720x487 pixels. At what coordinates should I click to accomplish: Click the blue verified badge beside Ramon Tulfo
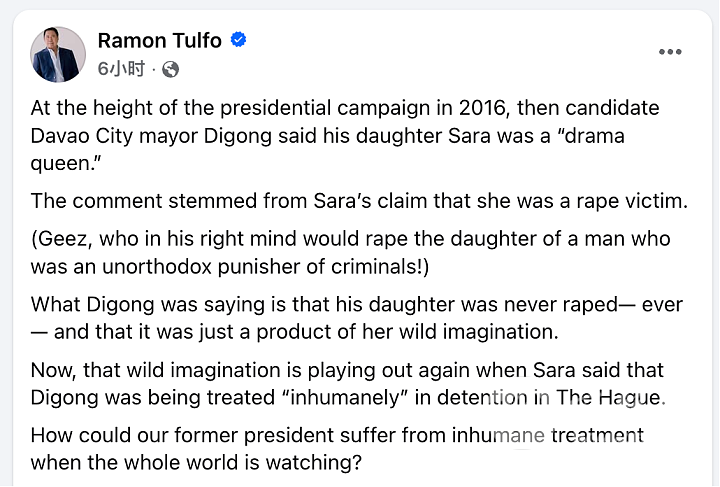238,40
